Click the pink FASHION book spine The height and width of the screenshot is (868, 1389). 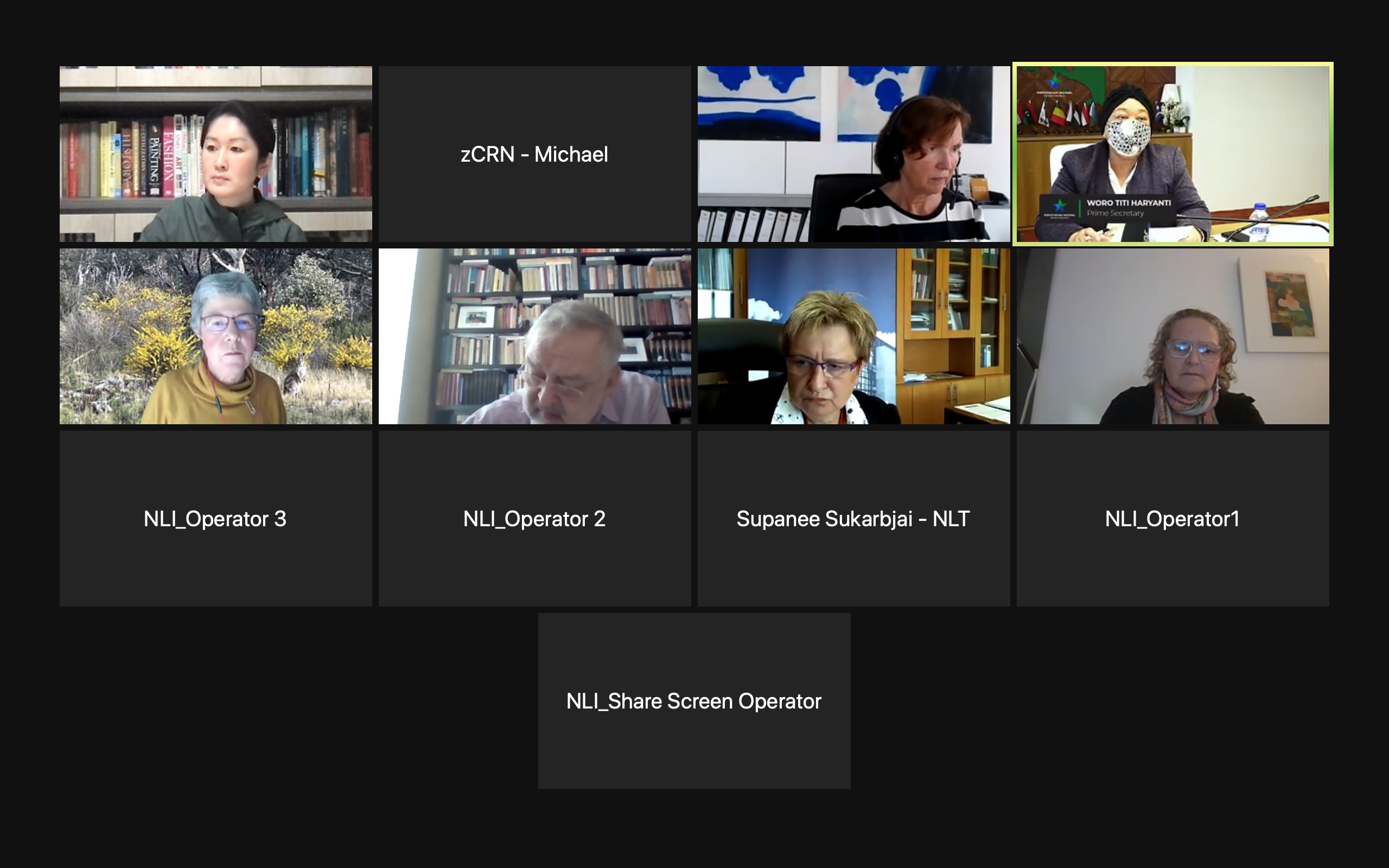coord(168,155)
